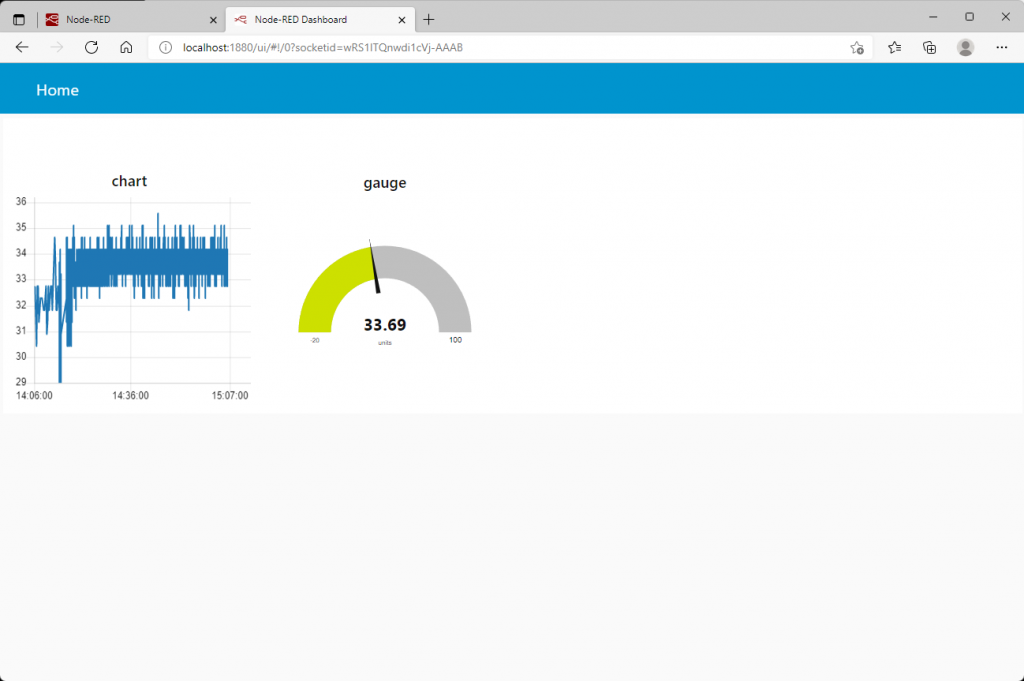
Task: Click the Forward navigation arrow
Action: pyautogui.click(x=57, y=47)
